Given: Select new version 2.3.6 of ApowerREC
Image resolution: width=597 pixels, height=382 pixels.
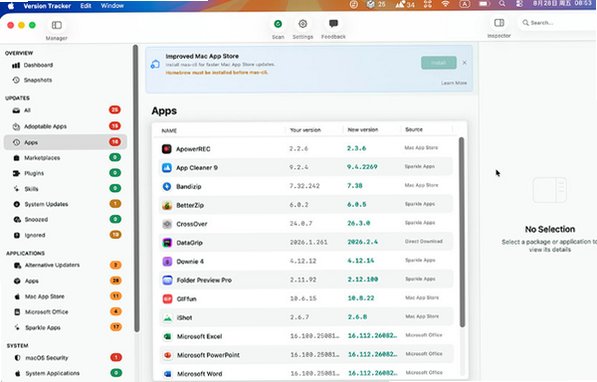Looking at the screenshot, I should pyautogui.click(x=356, y=148).
